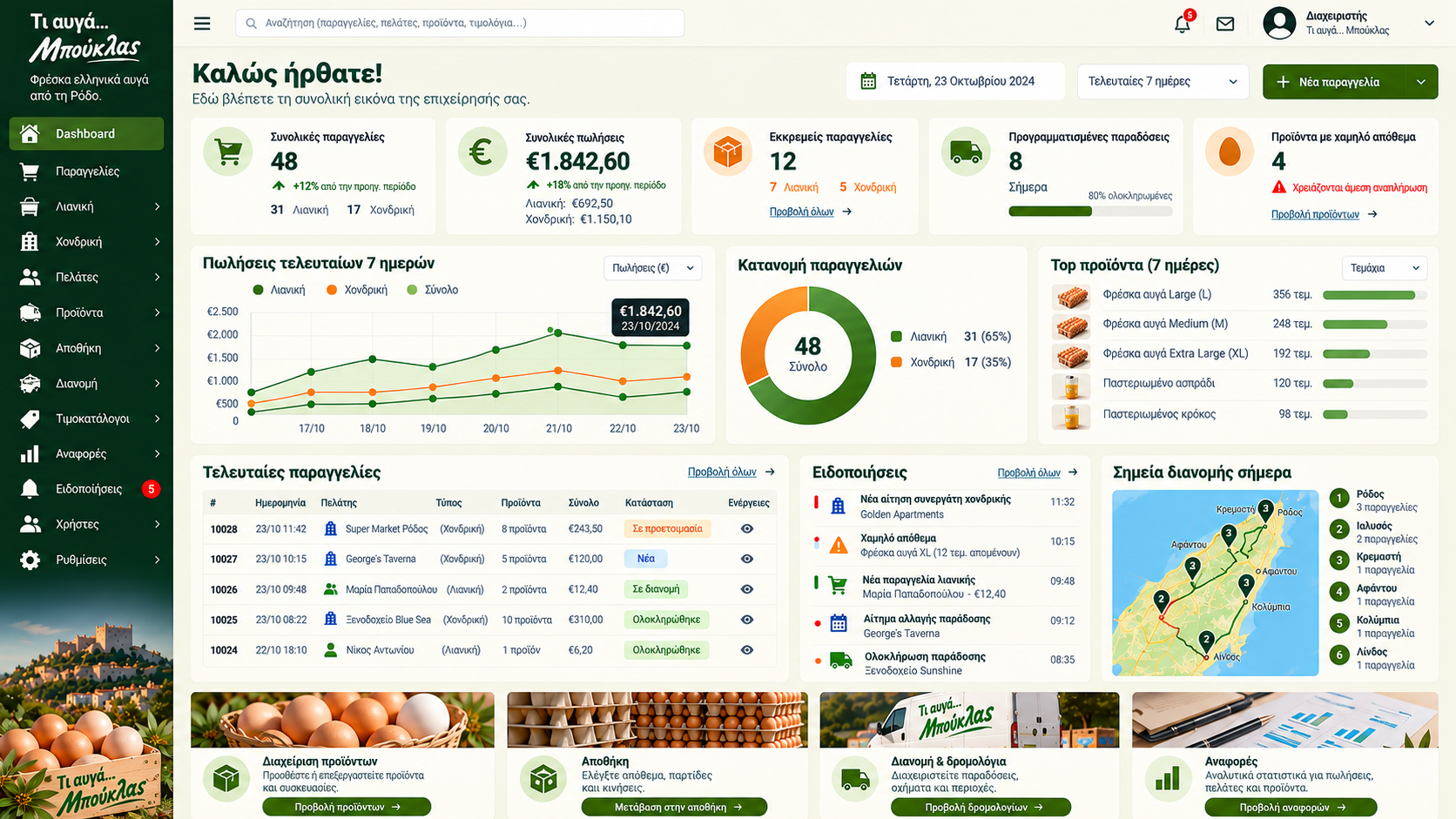This screenshot has width=1456, height=819.
Task: Click the shopping cart icon for total orders
Action: pyautogui.click(x=228, y=152)
